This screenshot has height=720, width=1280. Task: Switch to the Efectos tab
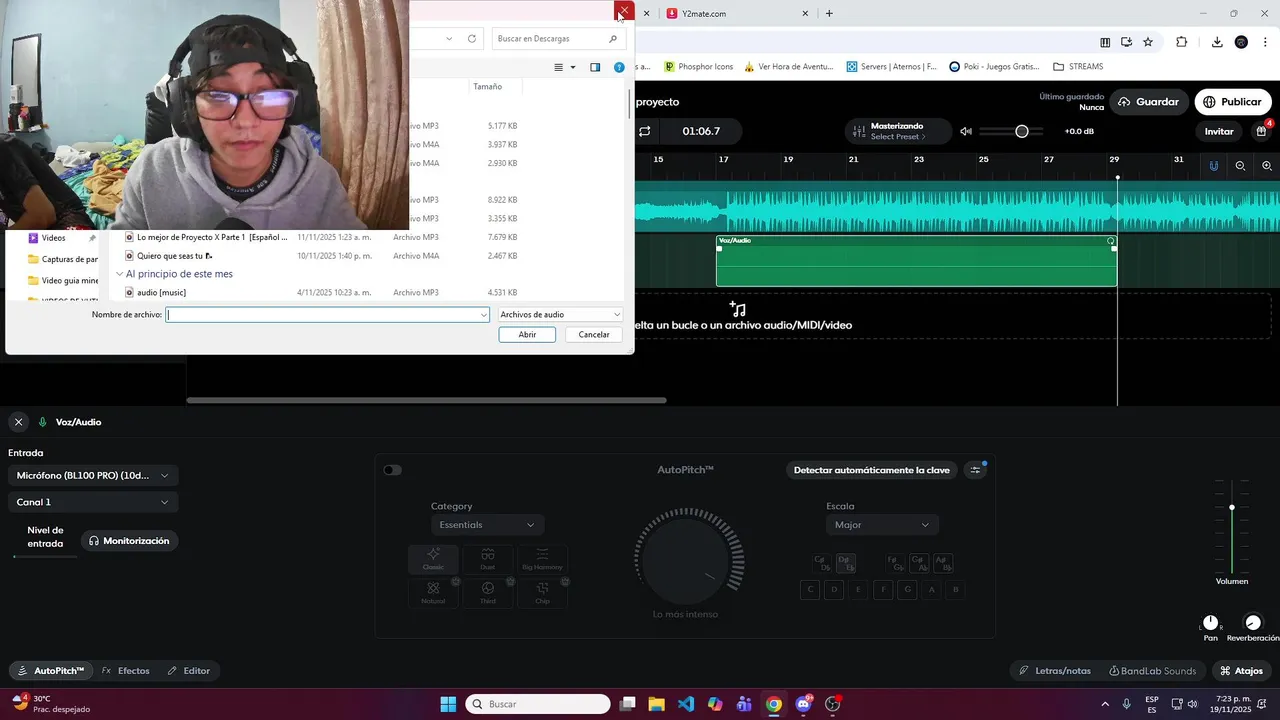pos(126,671)
